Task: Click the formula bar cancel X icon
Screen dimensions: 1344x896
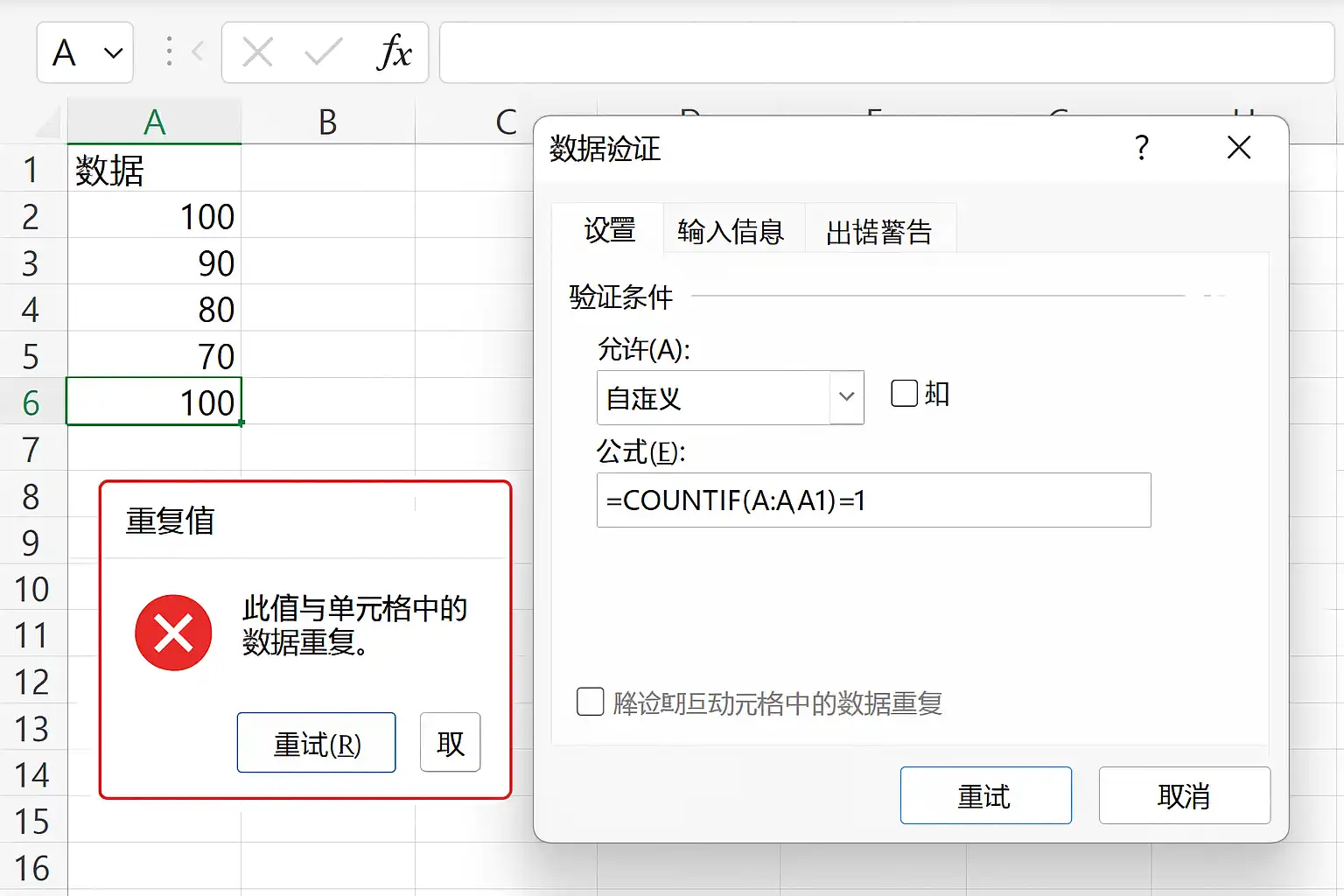Action: (257, 52)
